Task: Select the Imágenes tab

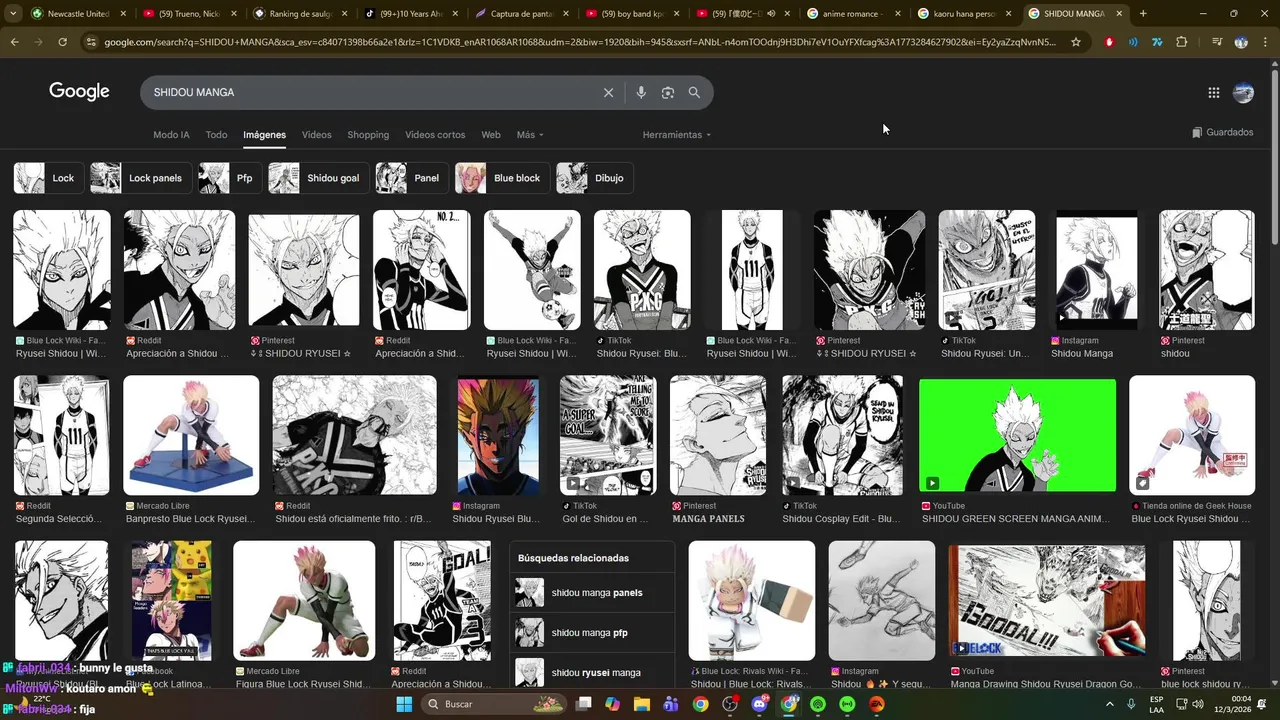Action: coord(264,135)
